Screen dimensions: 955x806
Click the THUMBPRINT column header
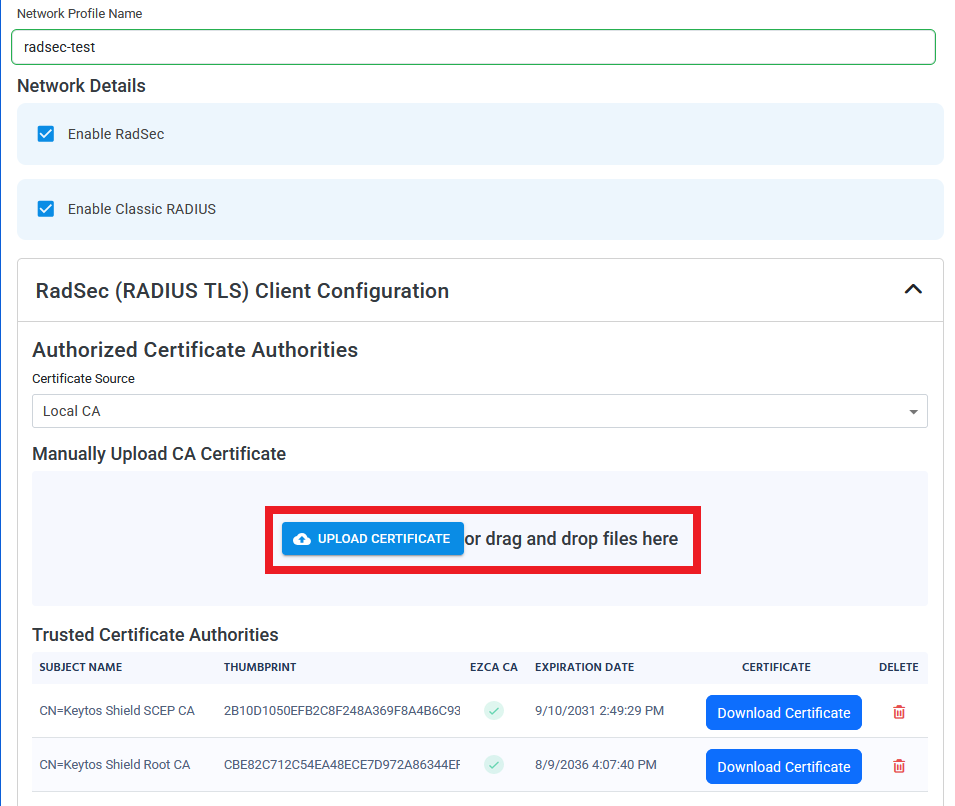(x=260, y=667)
